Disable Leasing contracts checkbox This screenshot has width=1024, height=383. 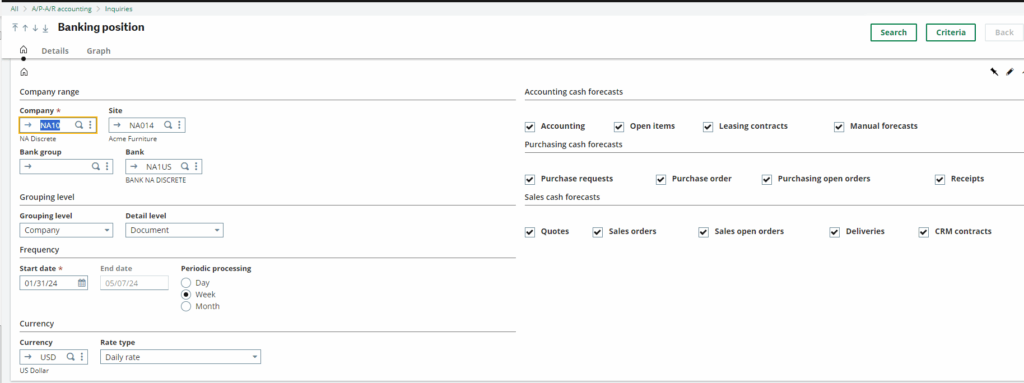[x=708, y=127]
